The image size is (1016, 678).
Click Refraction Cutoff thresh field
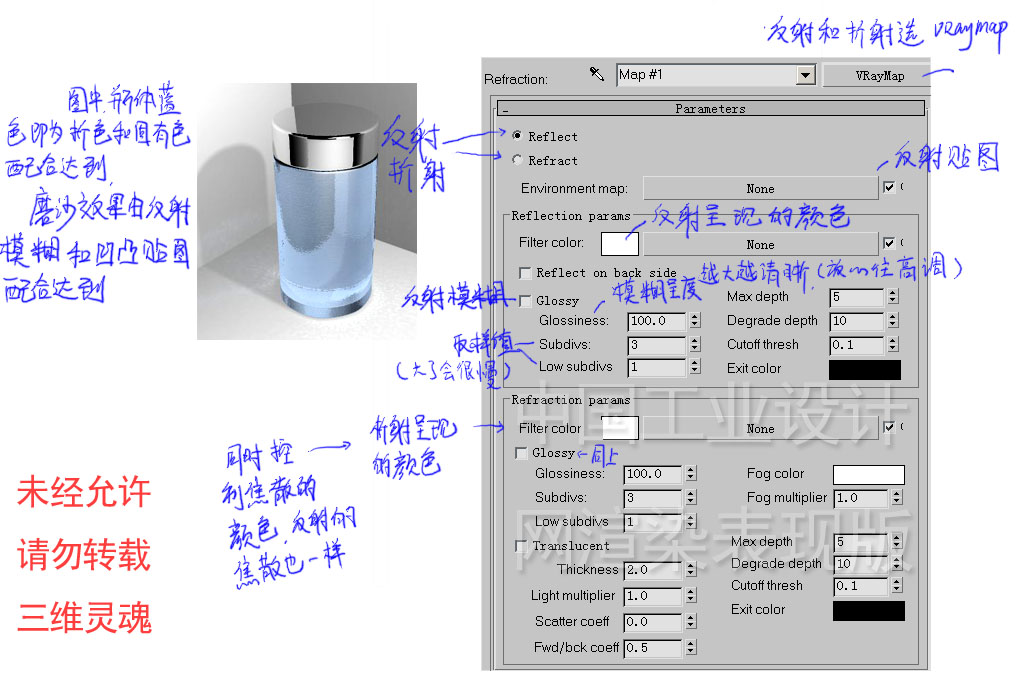point(860,586)
